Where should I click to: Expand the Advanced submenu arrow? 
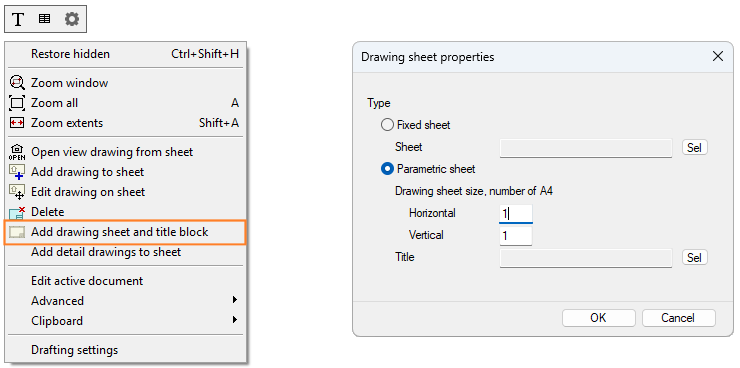235,300
